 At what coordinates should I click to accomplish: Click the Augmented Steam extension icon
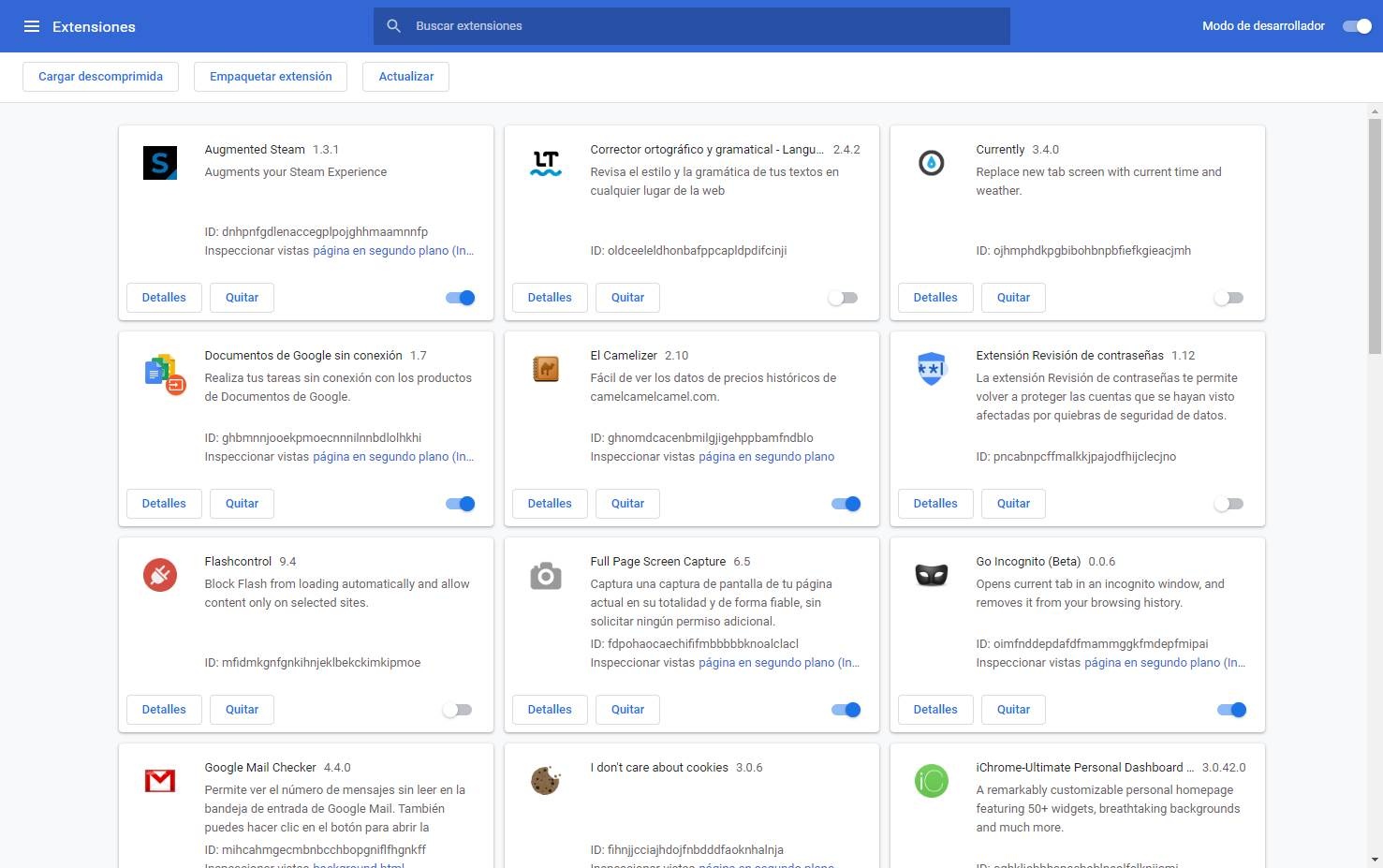coord(160,163)
